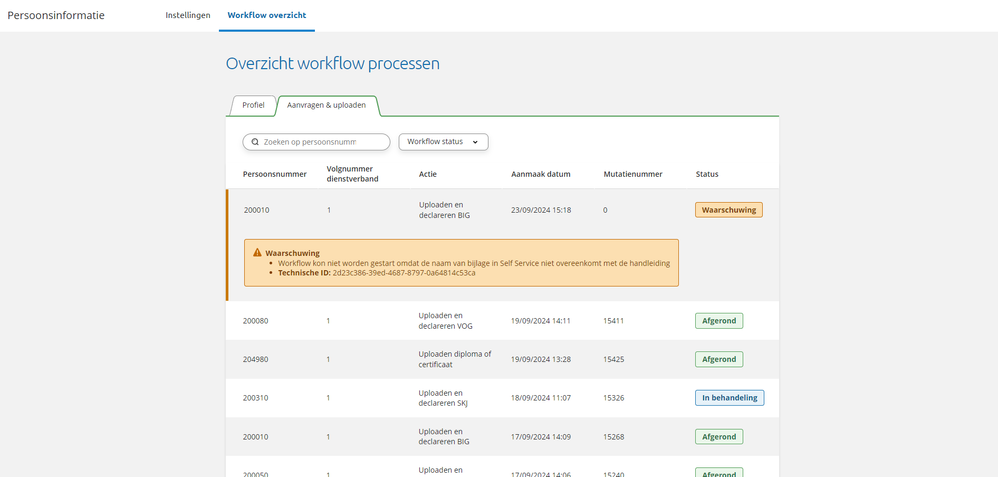Viewport: 998px width, 477px height.
Task: Click the warning triangle icon
Action: [257, 253]
